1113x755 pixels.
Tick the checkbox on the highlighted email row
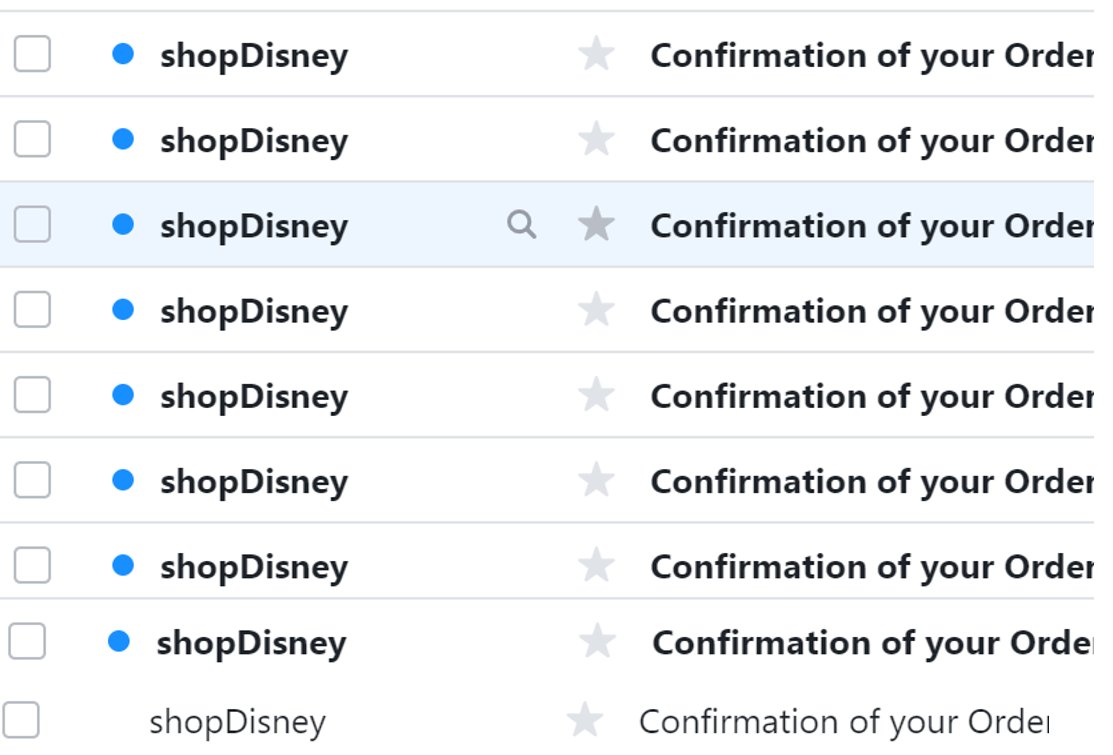pyautogui.click(x=32, y=224)
